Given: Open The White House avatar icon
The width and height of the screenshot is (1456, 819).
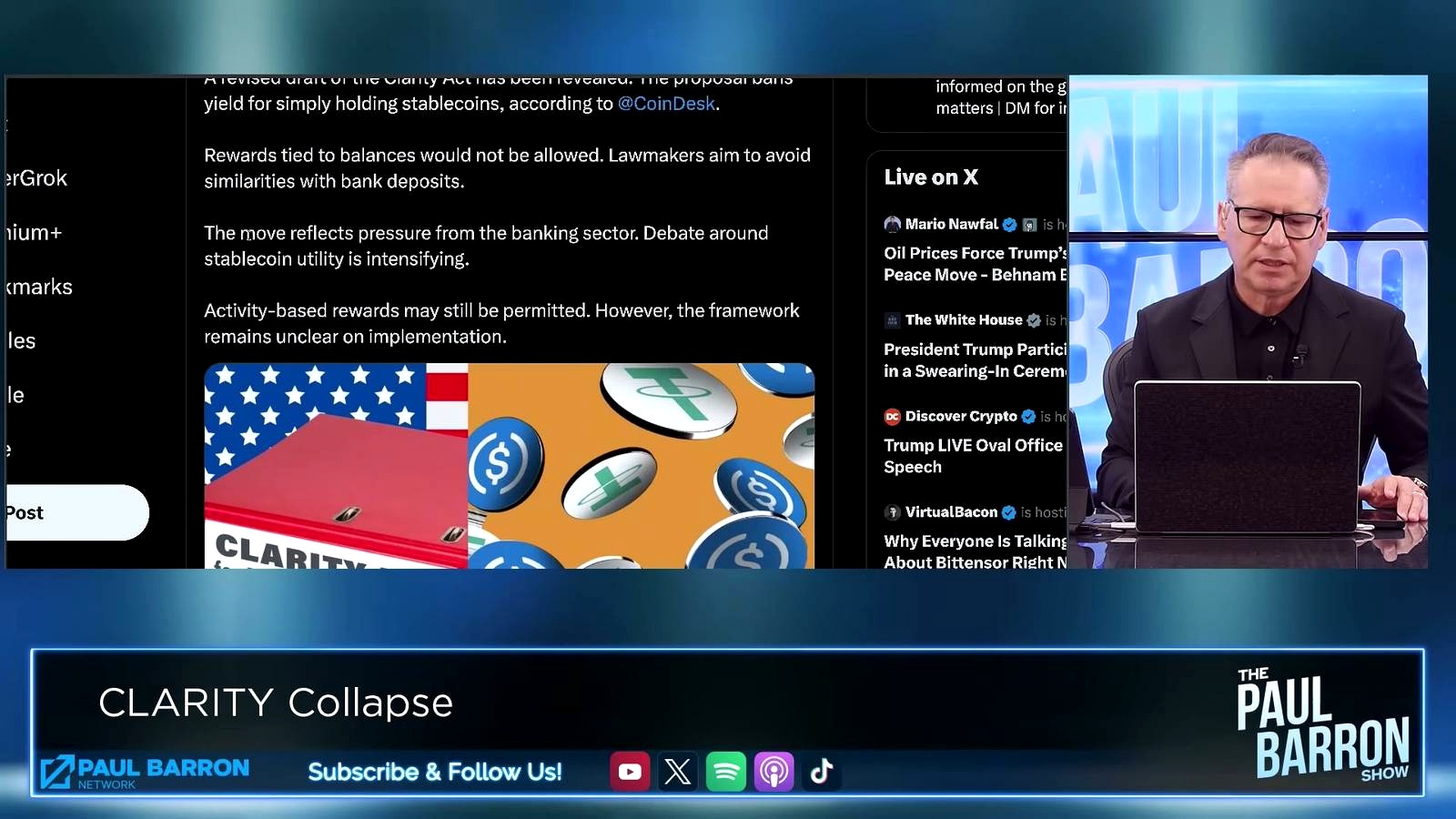Looking at the screenshot, I should coord(892,320).
